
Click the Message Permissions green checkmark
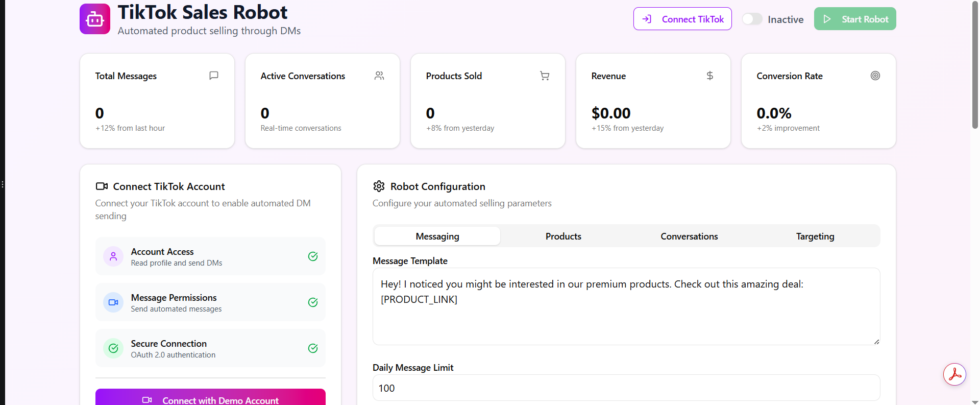313,303
